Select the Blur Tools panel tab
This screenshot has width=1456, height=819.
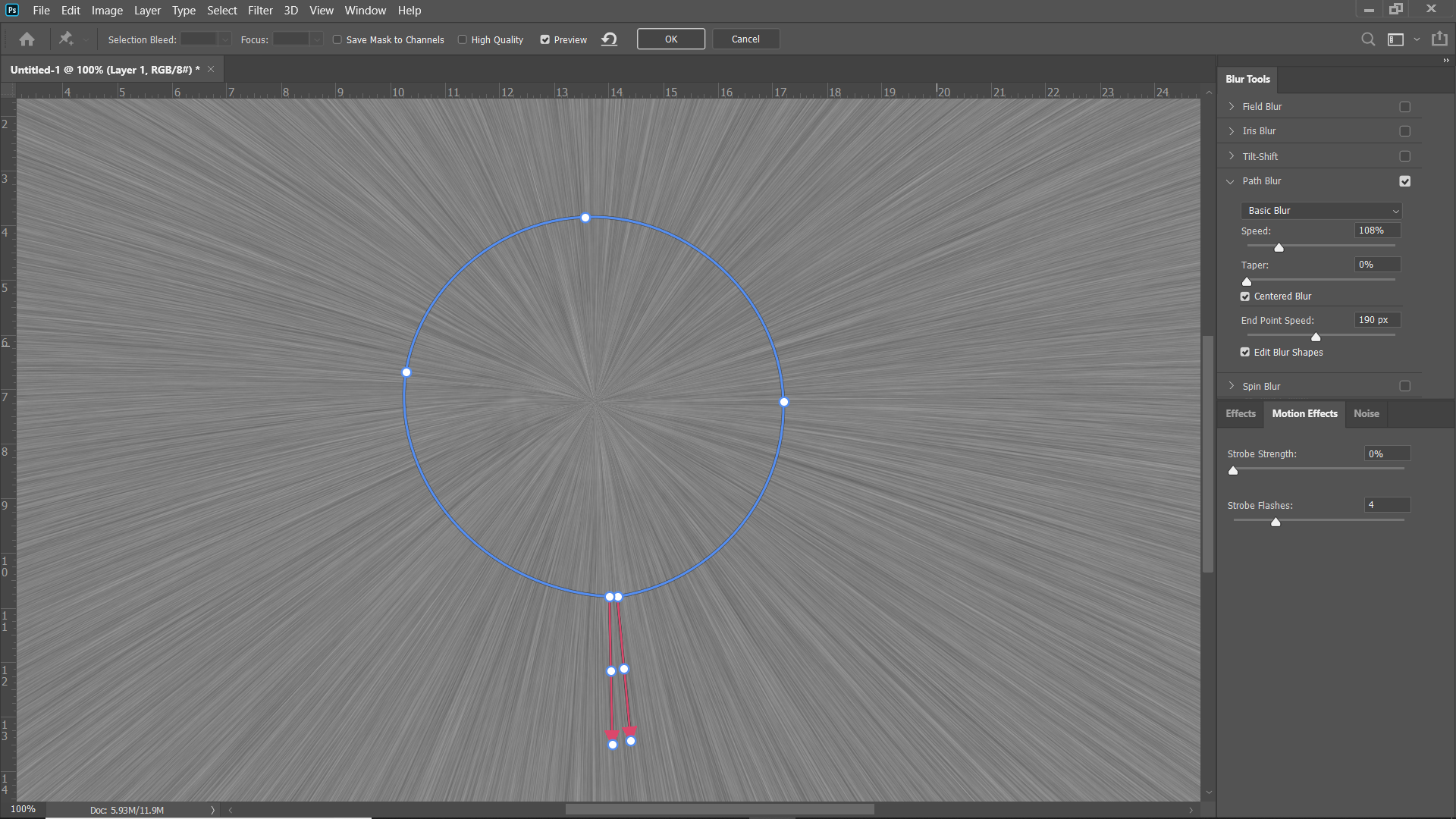1247,79
